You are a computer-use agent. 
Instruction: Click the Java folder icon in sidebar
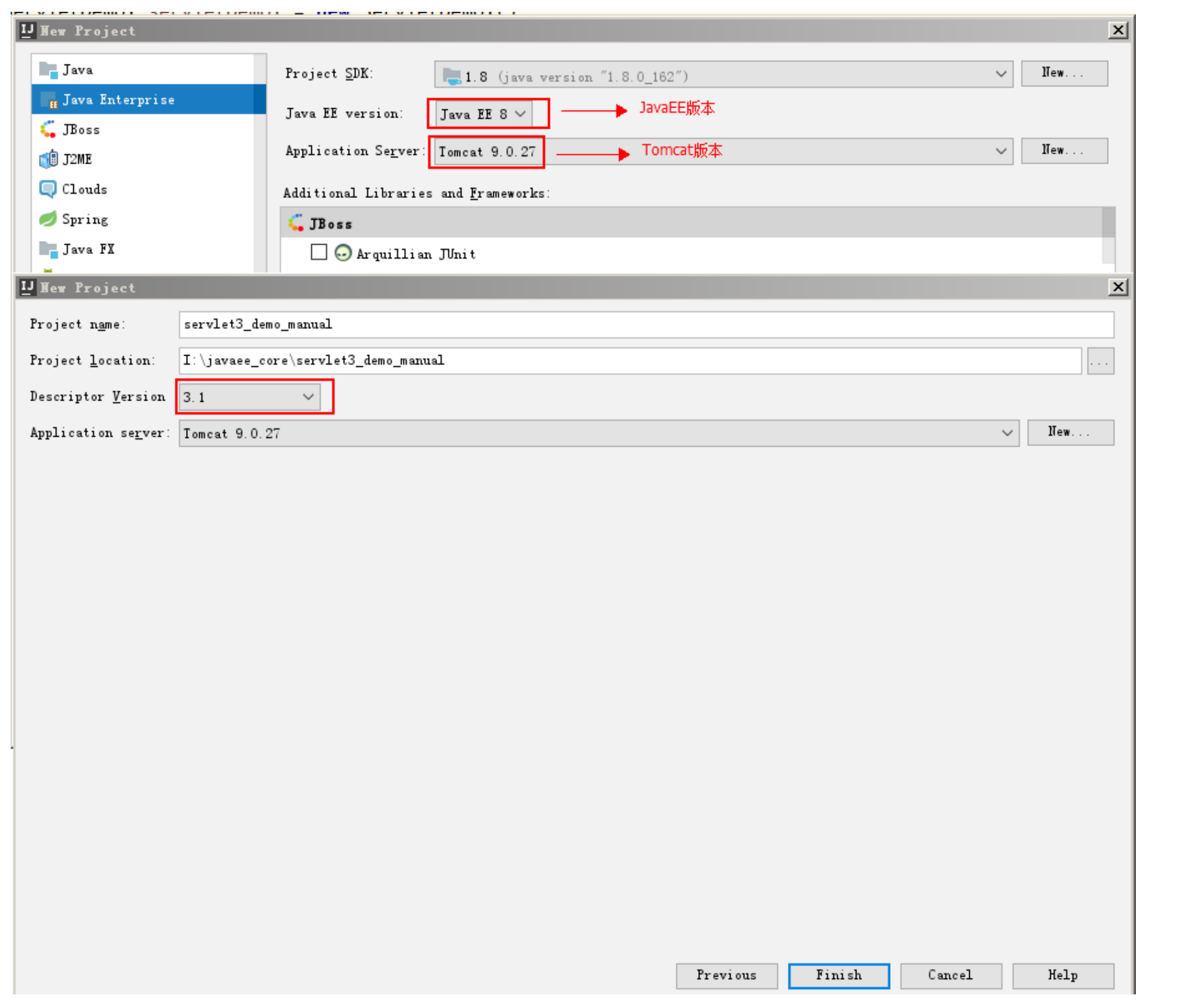coord(48,70)
